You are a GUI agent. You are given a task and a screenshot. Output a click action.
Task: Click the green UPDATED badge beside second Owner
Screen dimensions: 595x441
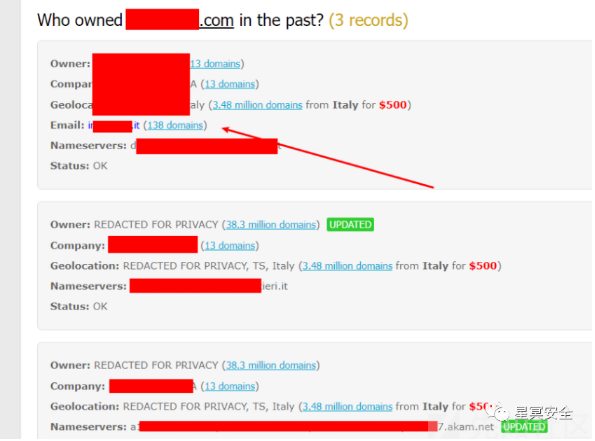(350, 225)
